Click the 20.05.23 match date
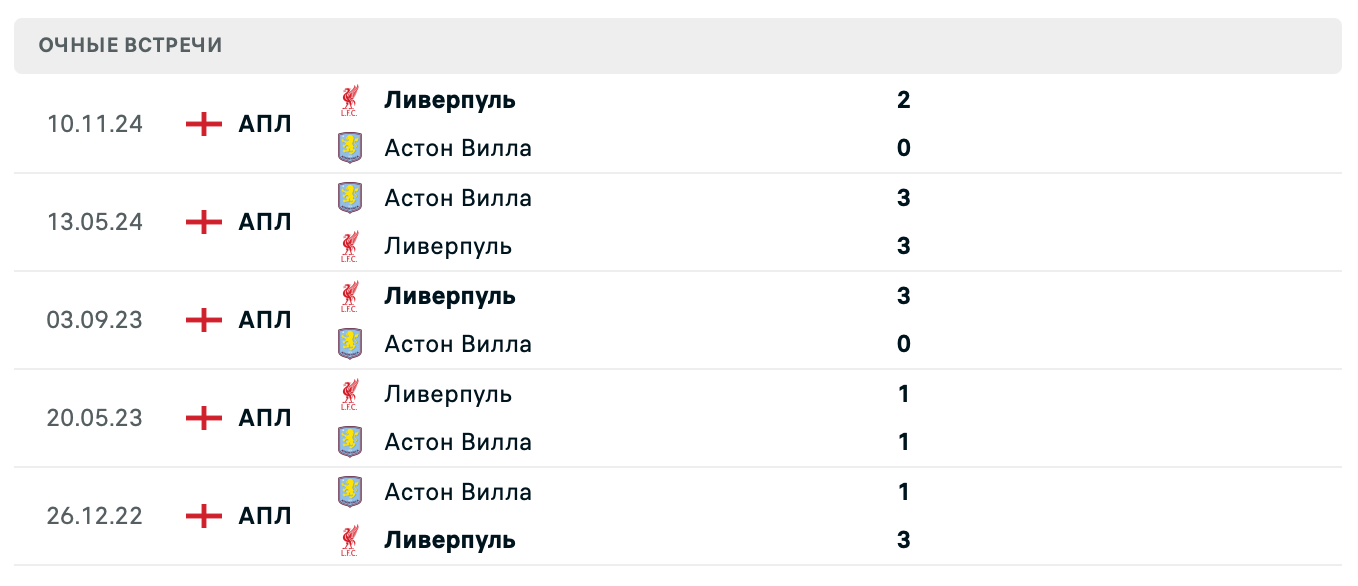 pyautogui.click(x=95, y=418)
